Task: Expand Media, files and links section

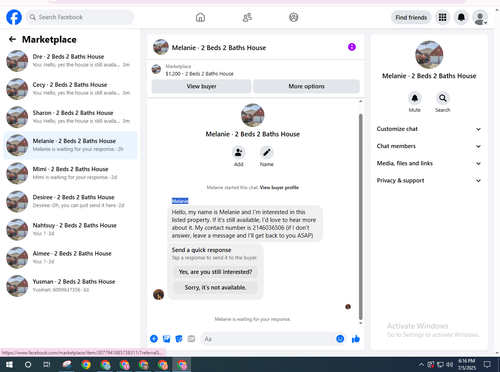Action: tap(429, 163)
